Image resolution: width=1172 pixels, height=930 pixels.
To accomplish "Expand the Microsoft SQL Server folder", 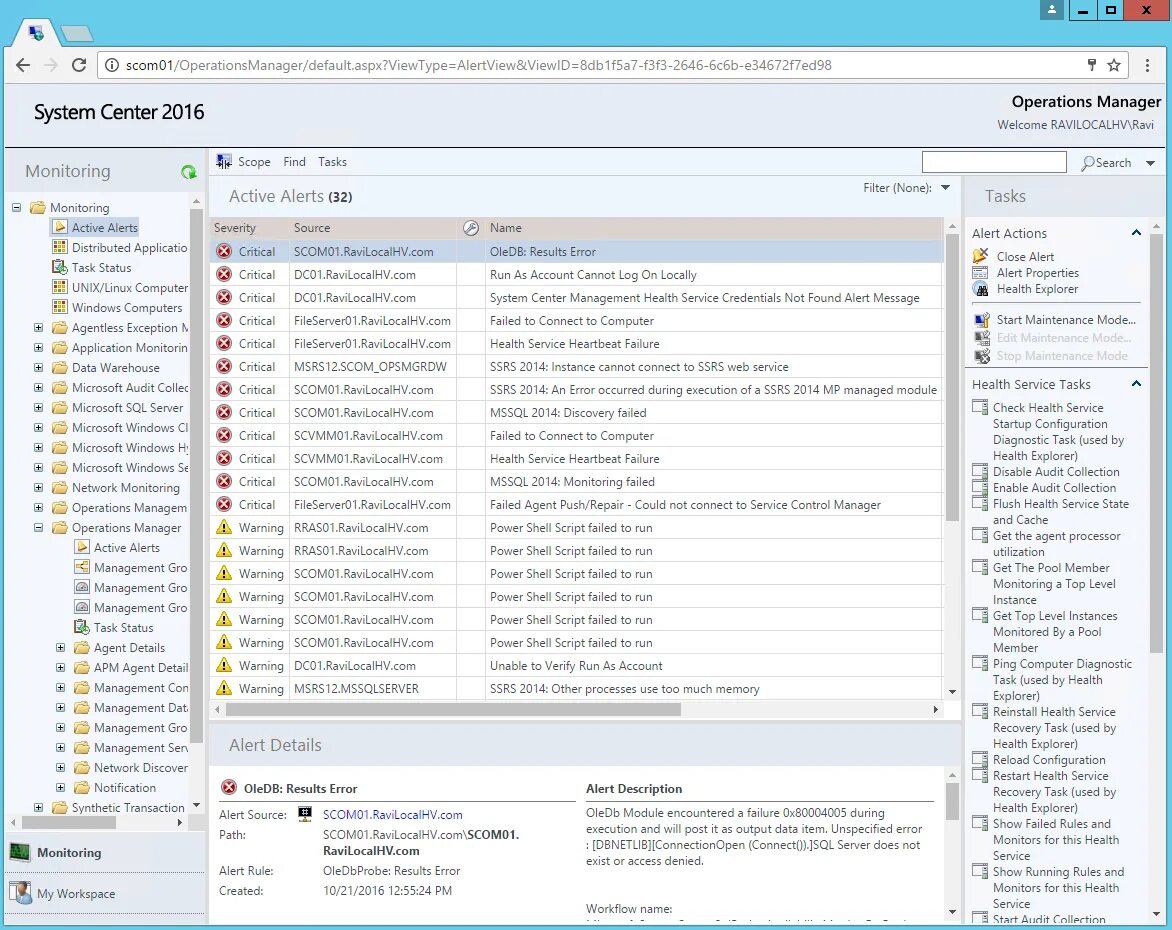I will (x=38, y=407).
